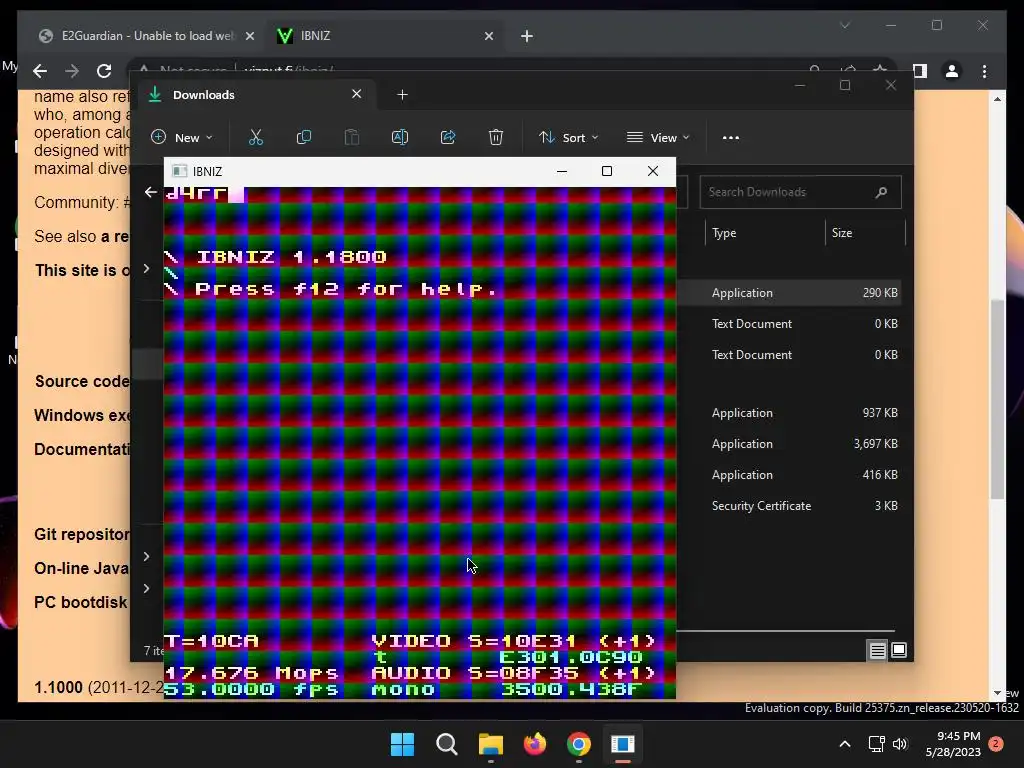Open Chrome three-dot menu
Image resolution: width=1024 pixels, height=768 pixels.
click(985, 71)
